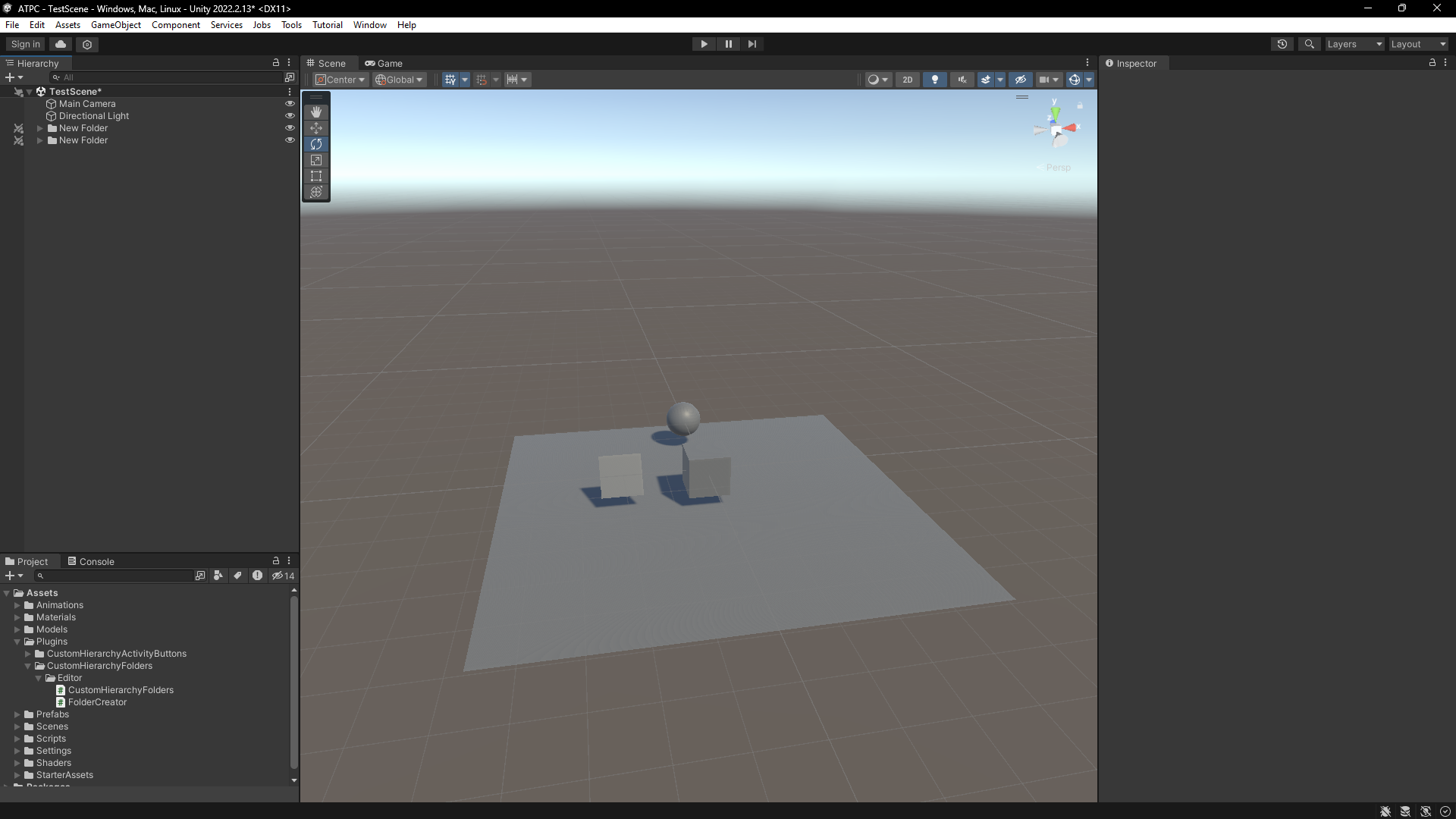1456x819 pixels.
Task: Press the Play button to run scene
Action: pyautogui.click(x=704, y=44)
